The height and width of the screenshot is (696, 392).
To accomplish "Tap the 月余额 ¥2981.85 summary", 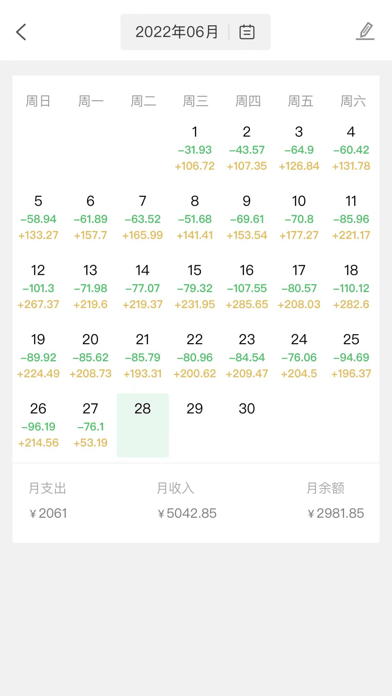I will pos(336,501).
